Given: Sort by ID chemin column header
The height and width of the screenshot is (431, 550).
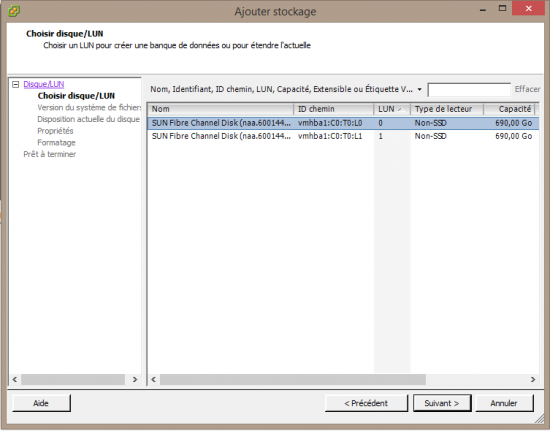Looking at the screenshot, I should [334, 109].
